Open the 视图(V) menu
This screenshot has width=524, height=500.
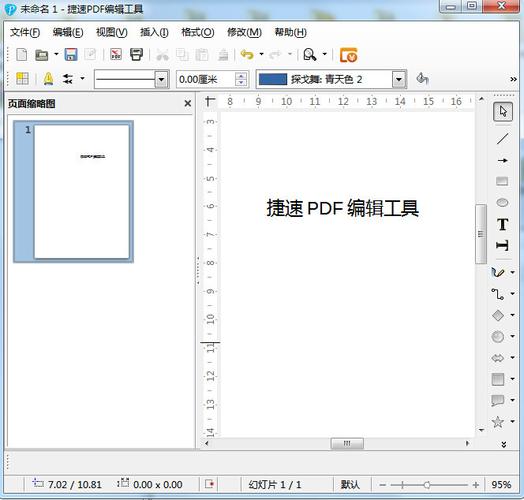pyautogui.click(x=112, y=32)
